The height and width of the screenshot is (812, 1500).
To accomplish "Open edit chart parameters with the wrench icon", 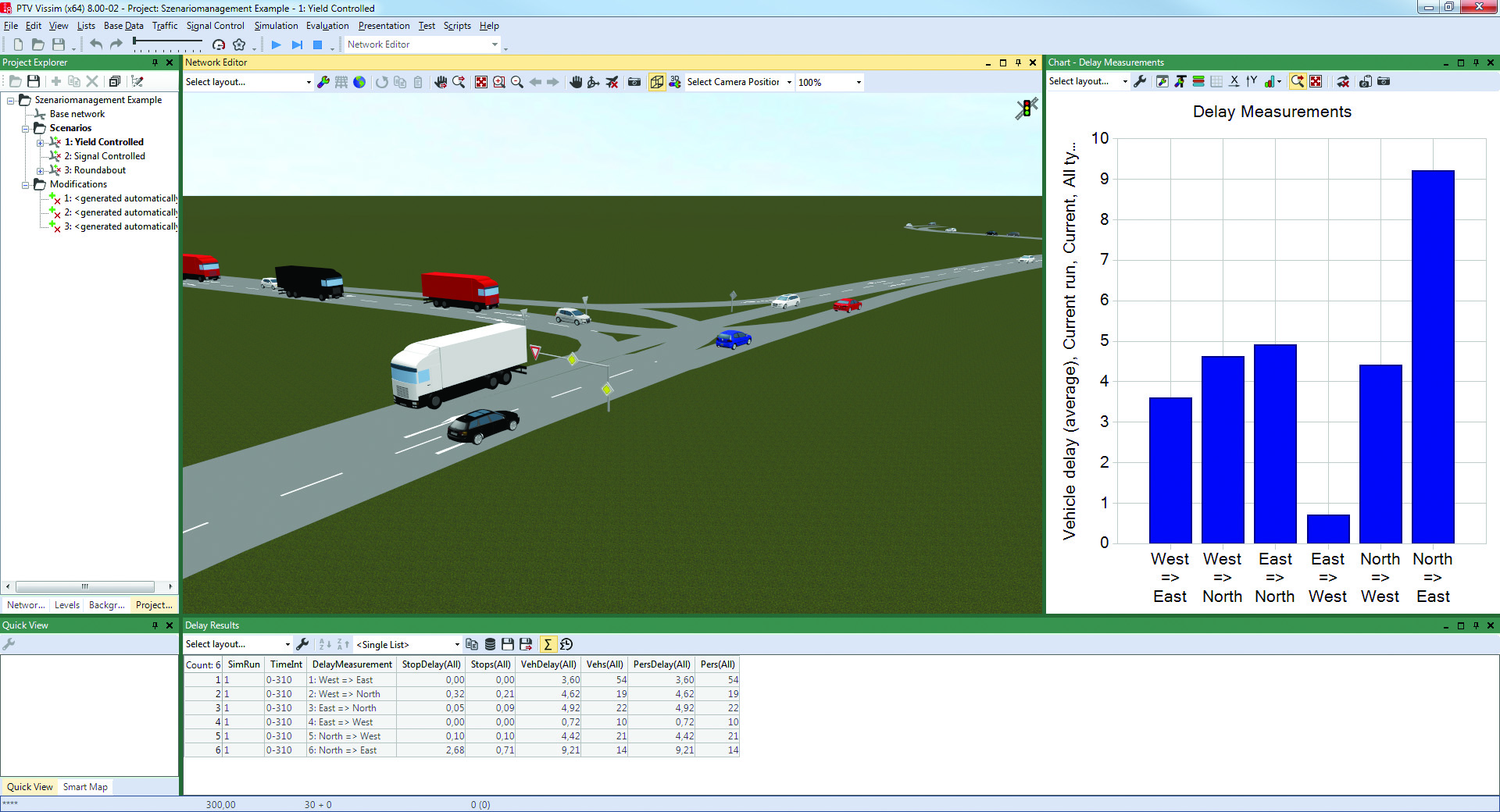I will click(1141, 81).
